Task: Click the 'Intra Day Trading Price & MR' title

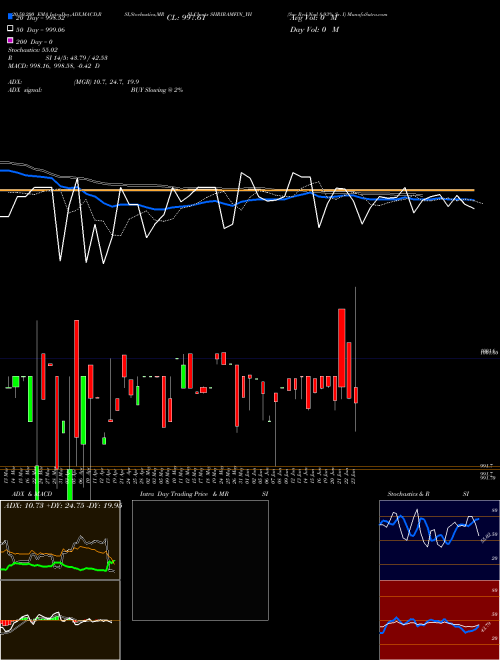Action: coord(184,494)
